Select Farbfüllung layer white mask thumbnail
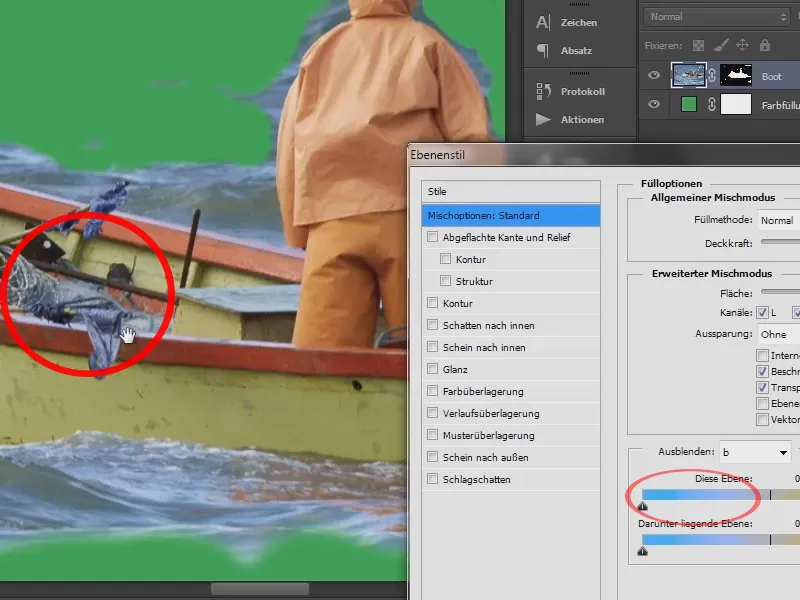 (x=736, y=105)
